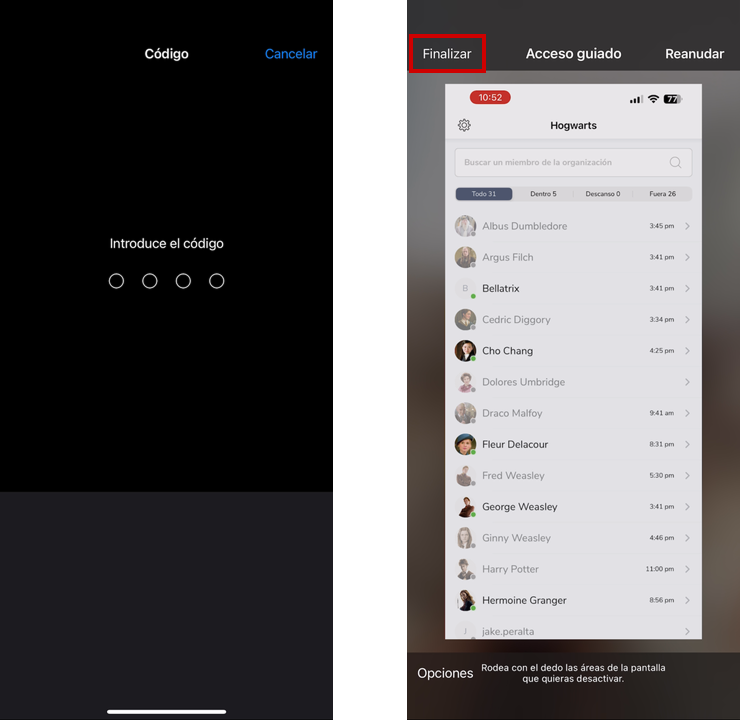This screenshot has width=740, height=720.
Task: Open Hermoine Granger's avatar
Action: click(x=465, y=600)
